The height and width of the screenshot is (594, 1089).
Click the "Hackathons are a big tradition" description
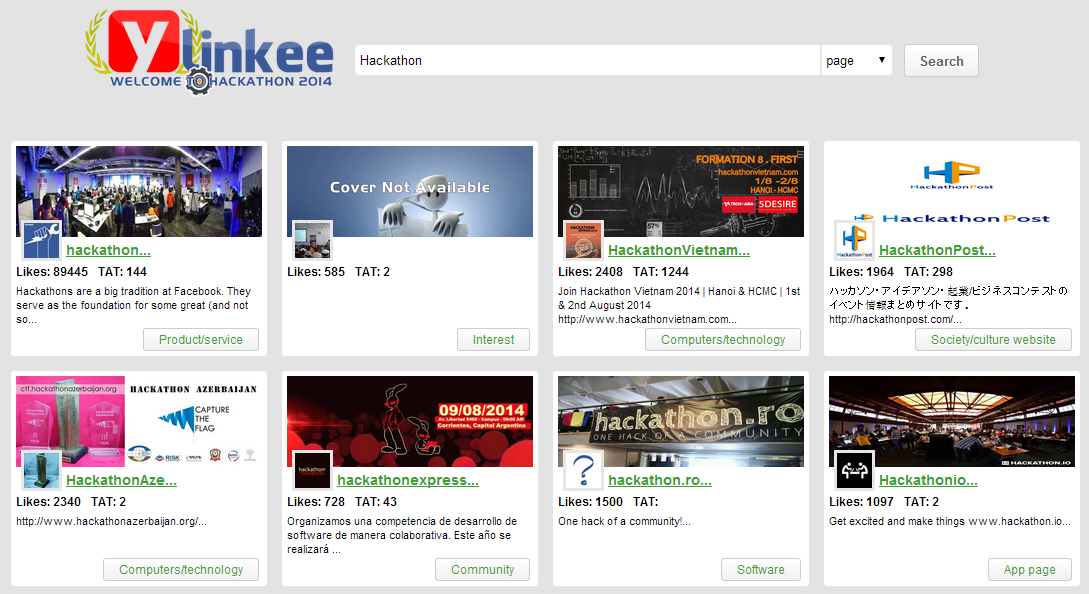click(133, 305)
